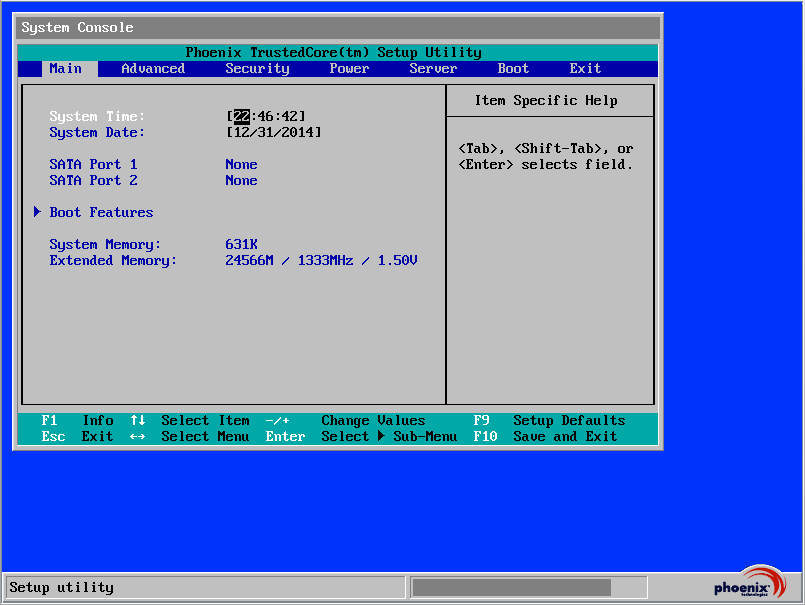This screenshot has width=805, height=605.
Task: Switch to the Boot tab
Action: (x=513, y=69)
